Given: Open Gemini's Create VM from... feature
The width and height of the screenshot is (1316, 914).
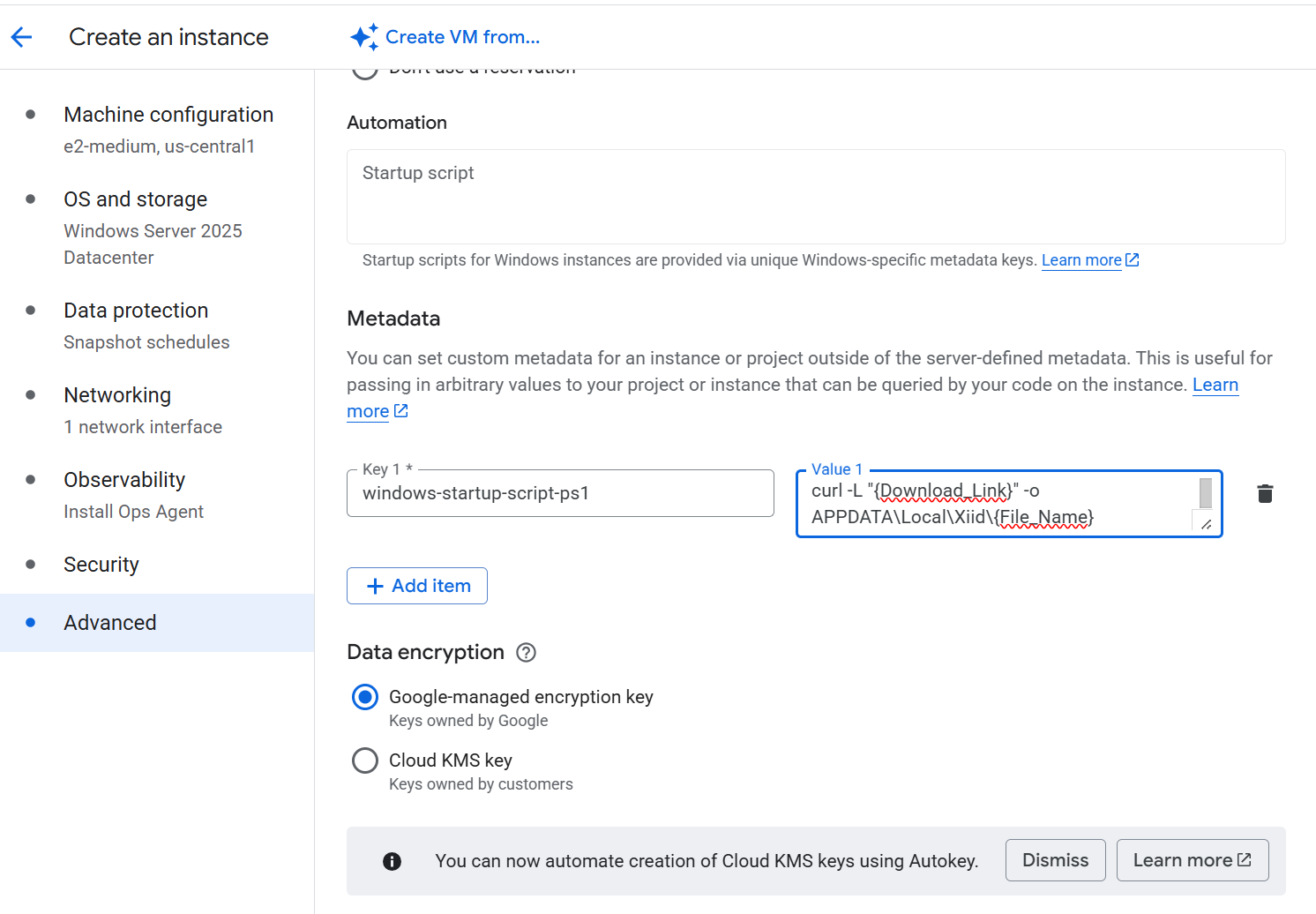Looking at the screenshot, I should pos(463,36).
